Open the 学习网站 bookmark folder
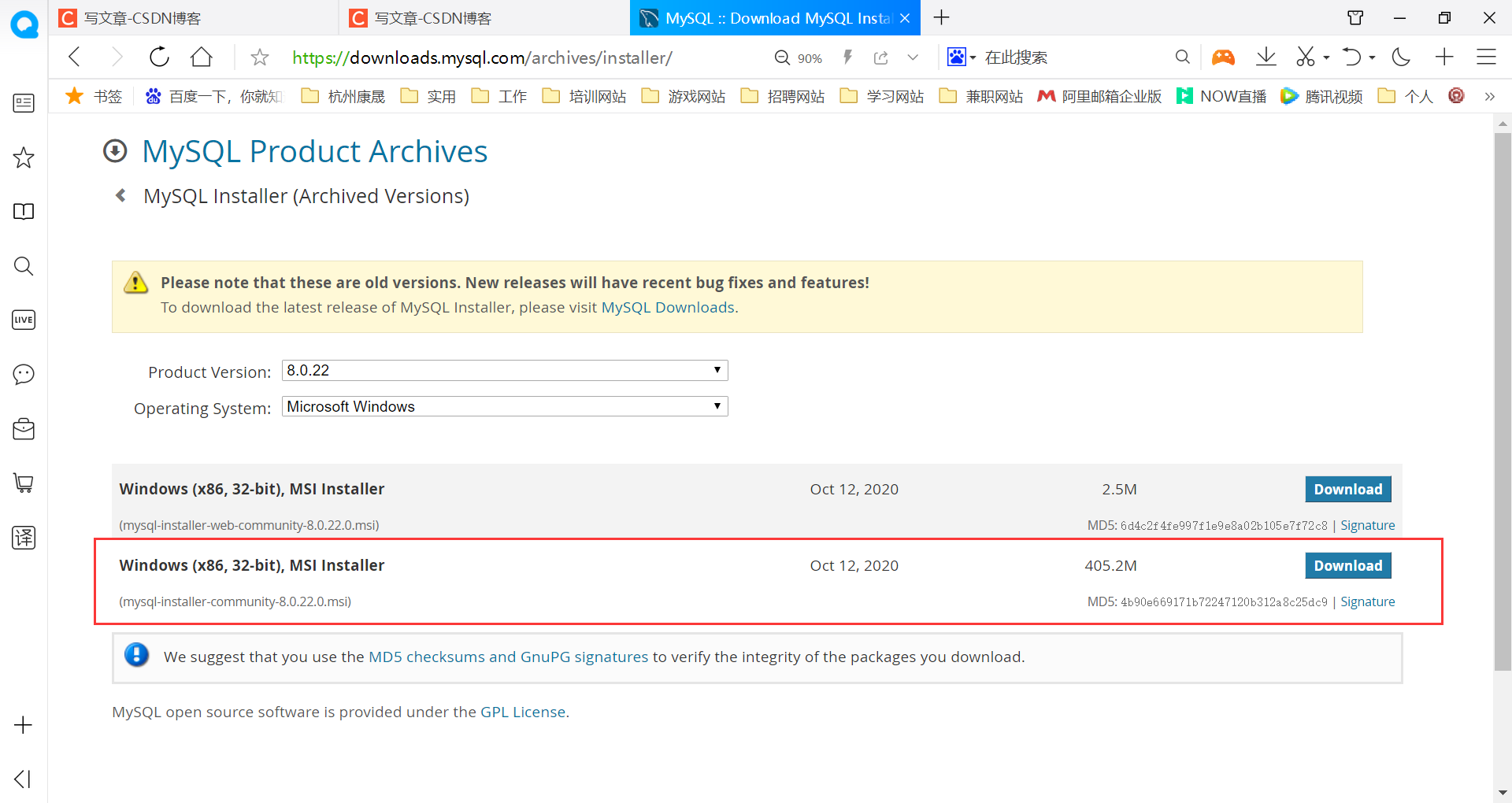This screenshot has height=803, width=1512. click(882, 96)
